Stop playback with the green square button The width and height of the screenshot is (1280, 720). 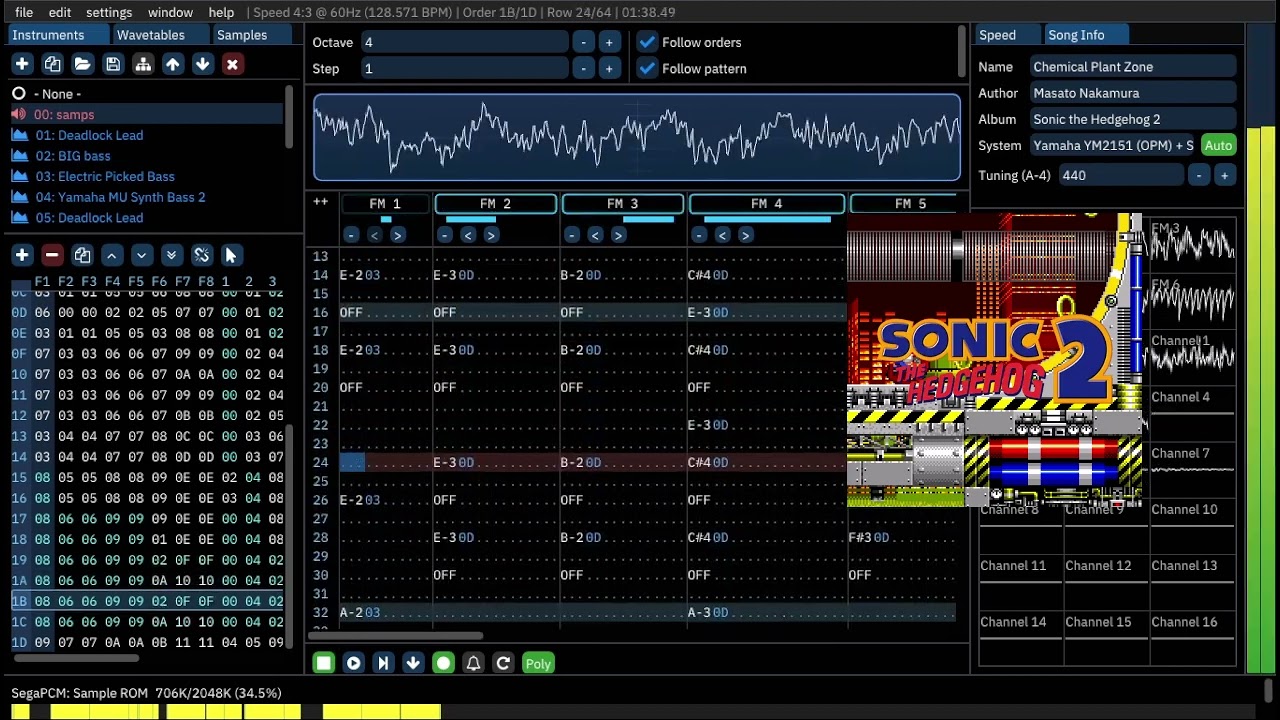coord(323,663)
